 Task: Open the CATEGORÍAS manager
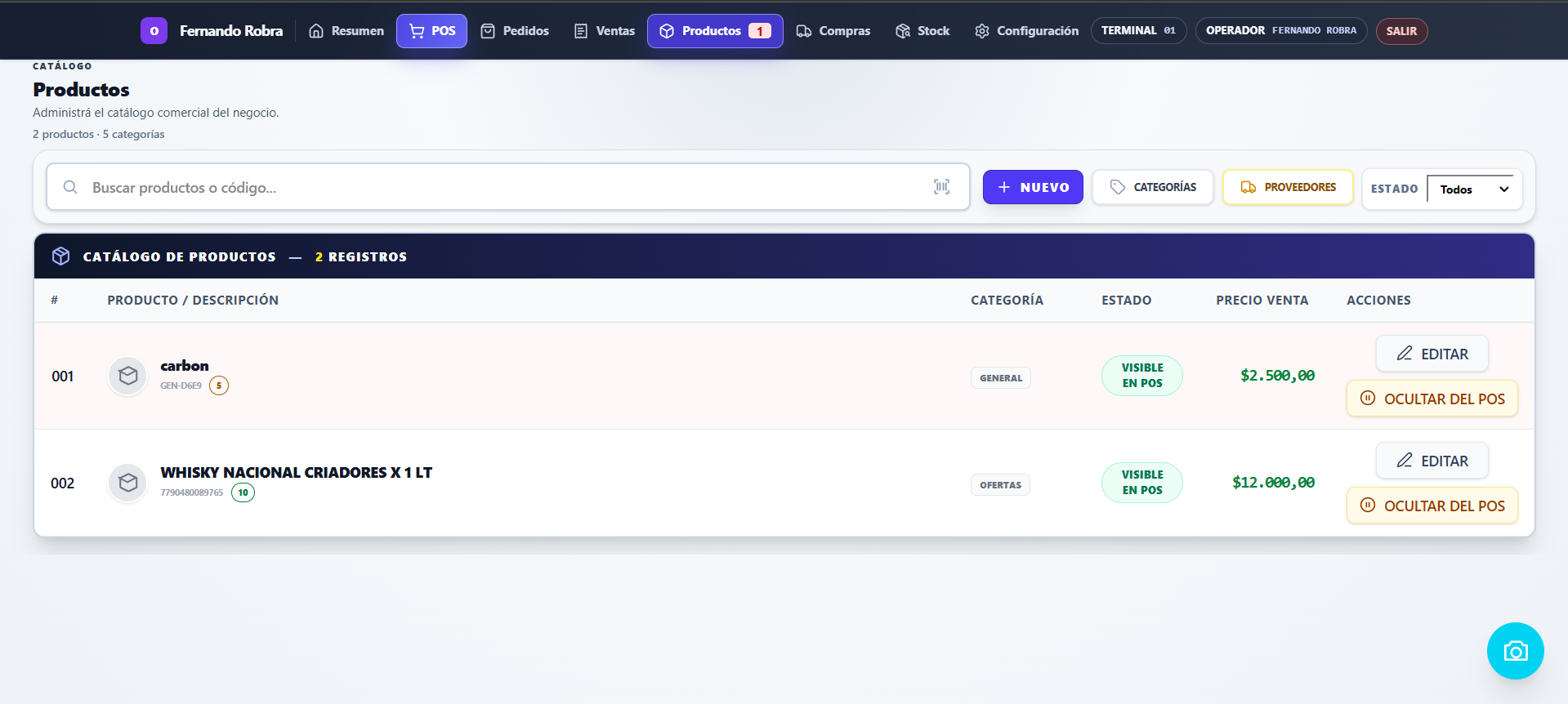click(1153, 187)
